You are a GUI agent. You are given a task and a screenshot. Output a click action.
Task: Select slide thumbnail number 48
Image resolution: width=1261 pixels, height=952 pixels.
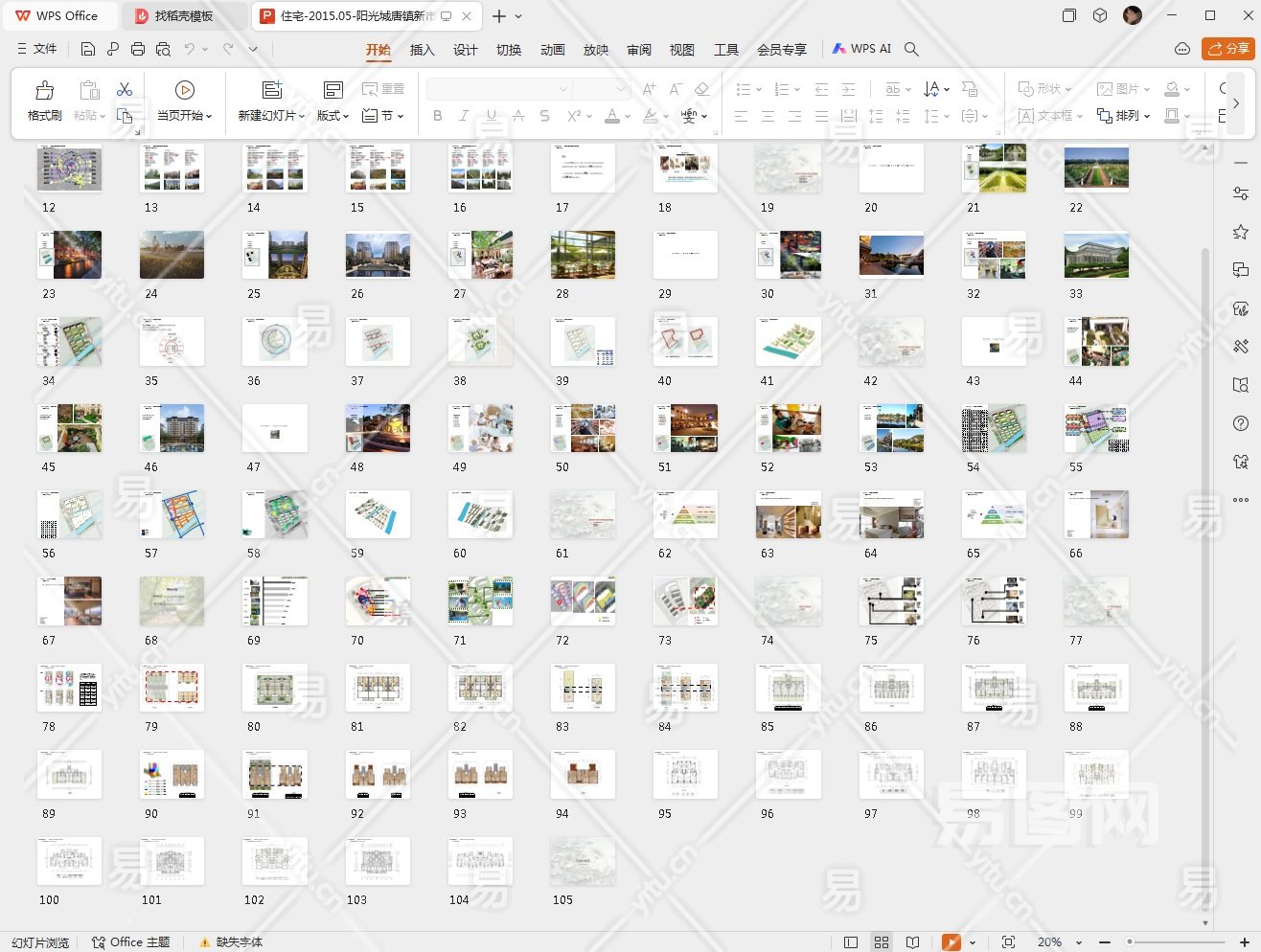378,428
